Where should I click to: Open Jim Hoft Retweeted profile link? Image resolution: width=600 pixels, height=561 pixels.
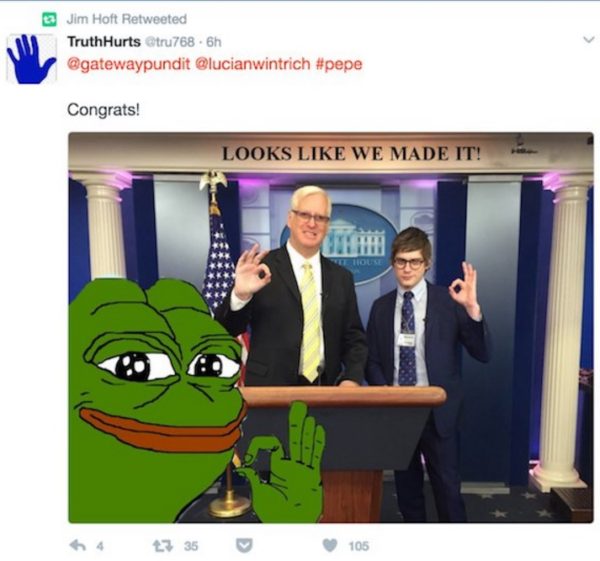tap(127, 19)
